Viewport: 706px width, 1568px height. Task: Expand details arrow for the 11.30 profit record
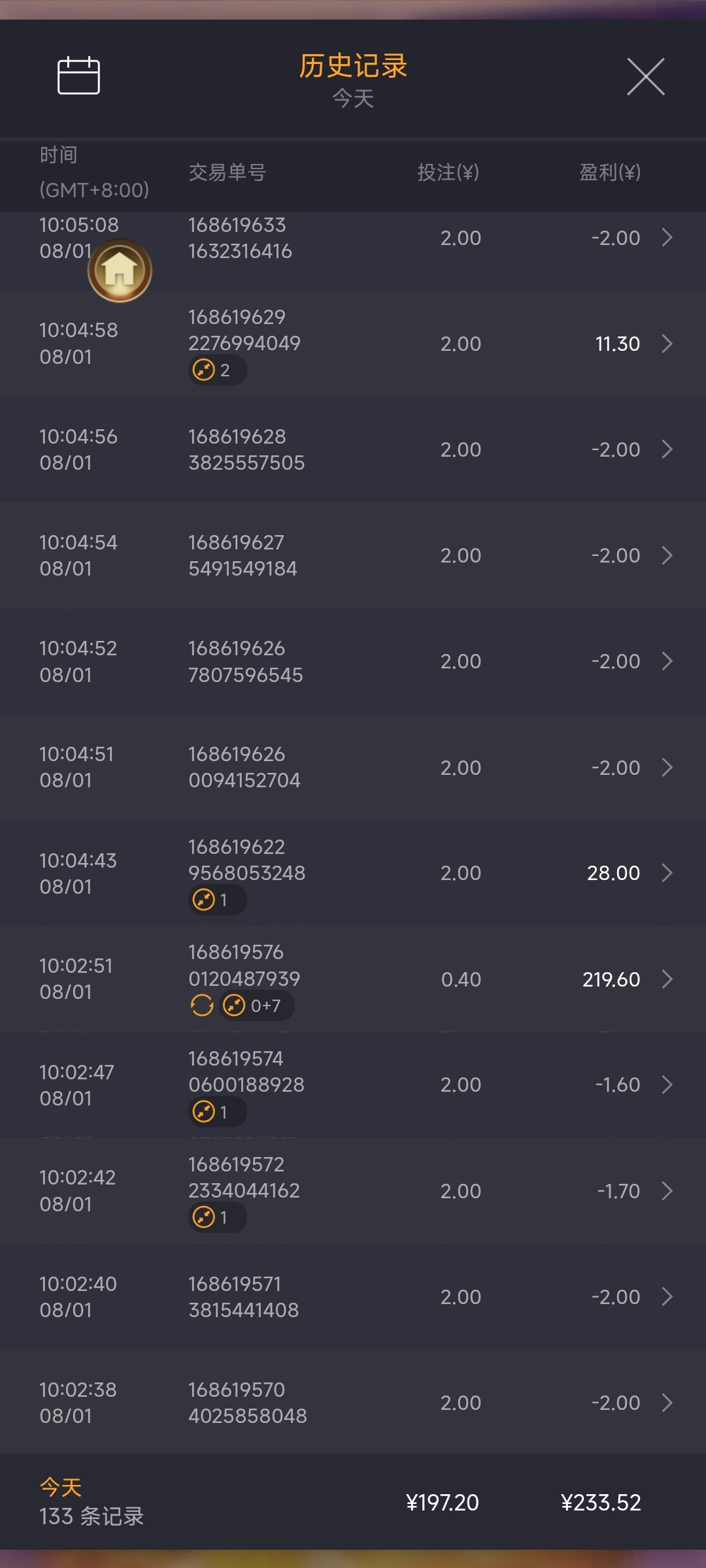pyautogui.click(x=667, y=344)
